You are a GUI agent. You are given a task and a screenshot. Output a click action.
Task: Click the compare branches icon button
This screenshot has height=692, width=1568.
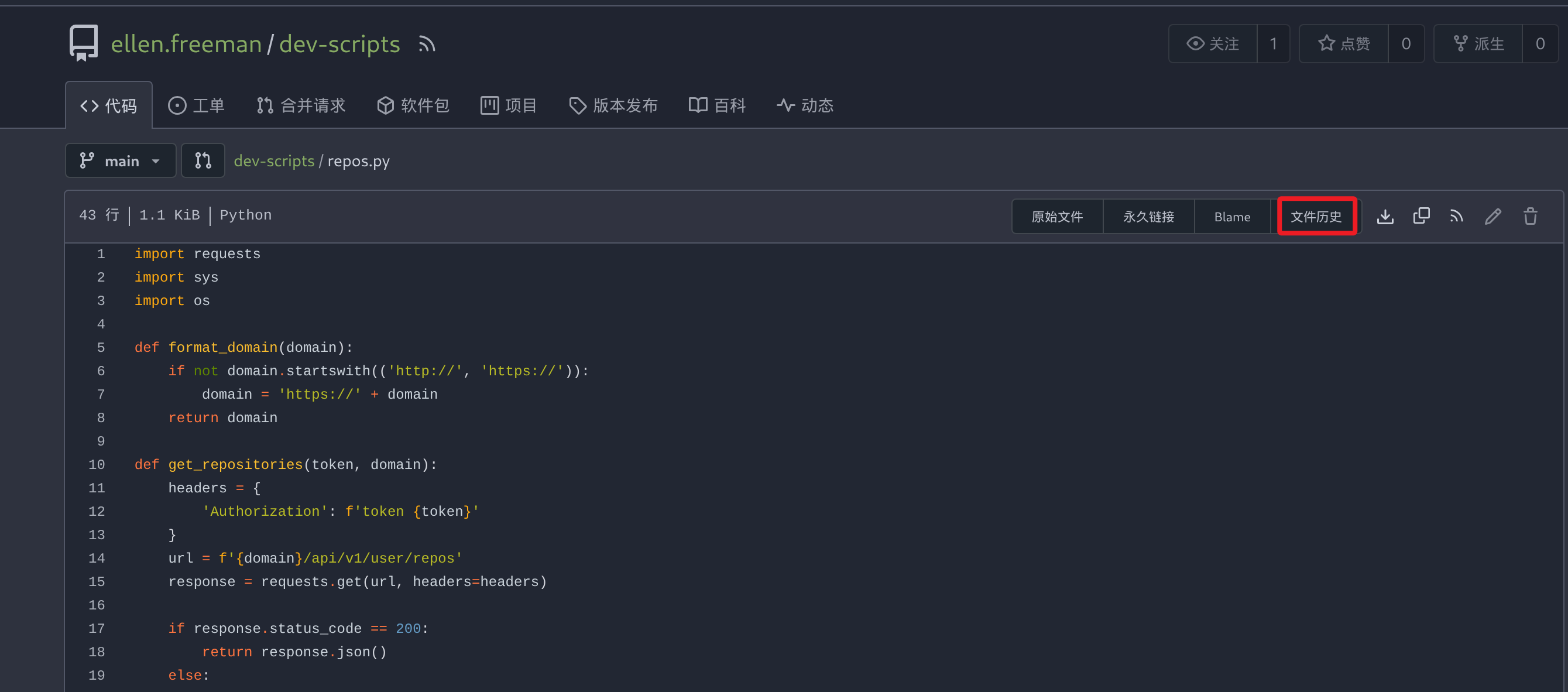(203, 160)
